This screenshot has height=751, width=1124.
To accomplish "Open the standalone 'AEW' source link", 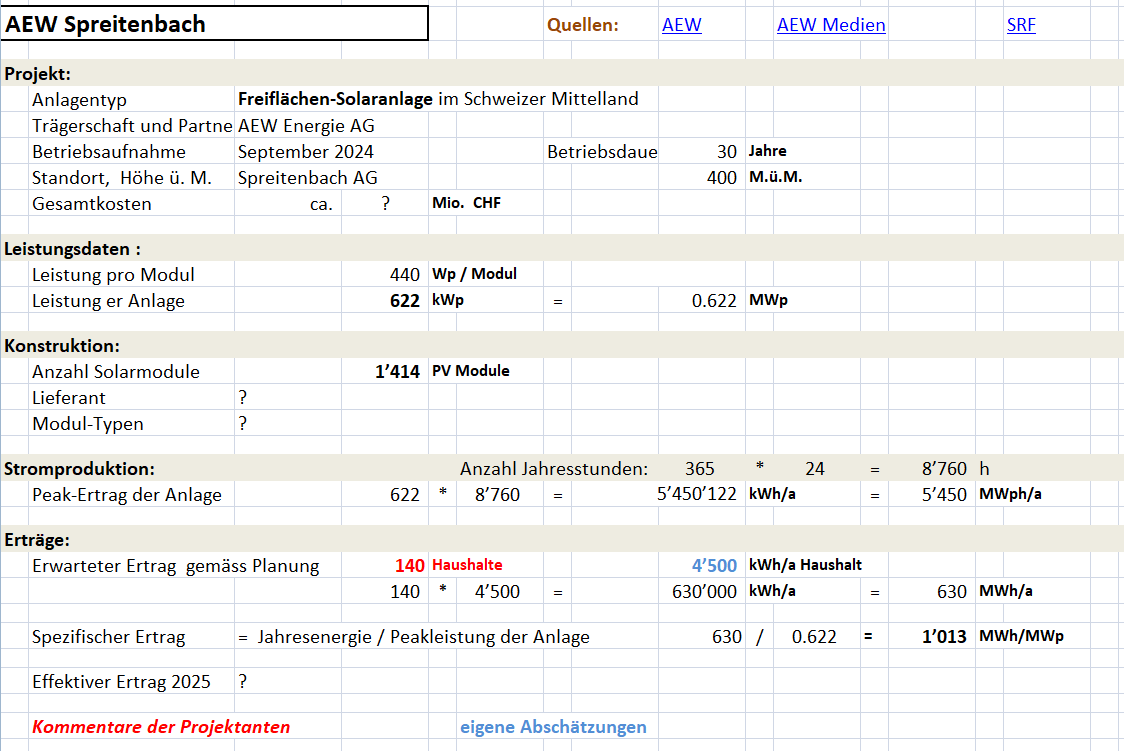I will click(681, 25).
